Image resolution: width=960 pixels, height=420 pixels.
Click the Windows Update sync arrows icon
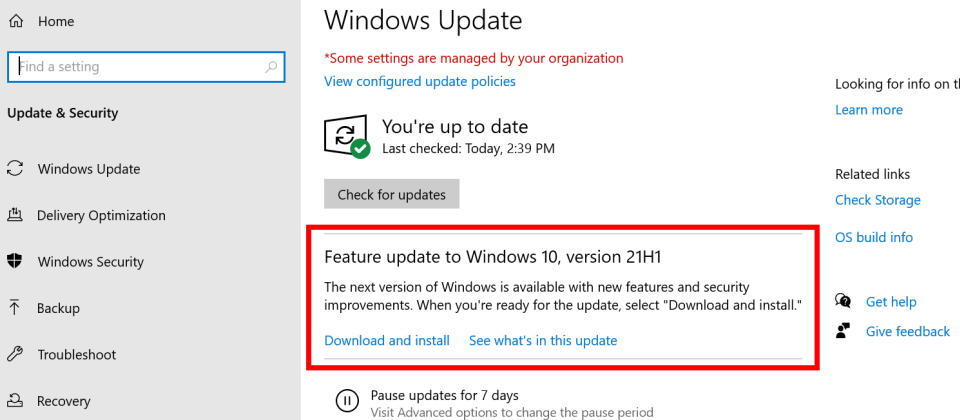pos(15,169)
